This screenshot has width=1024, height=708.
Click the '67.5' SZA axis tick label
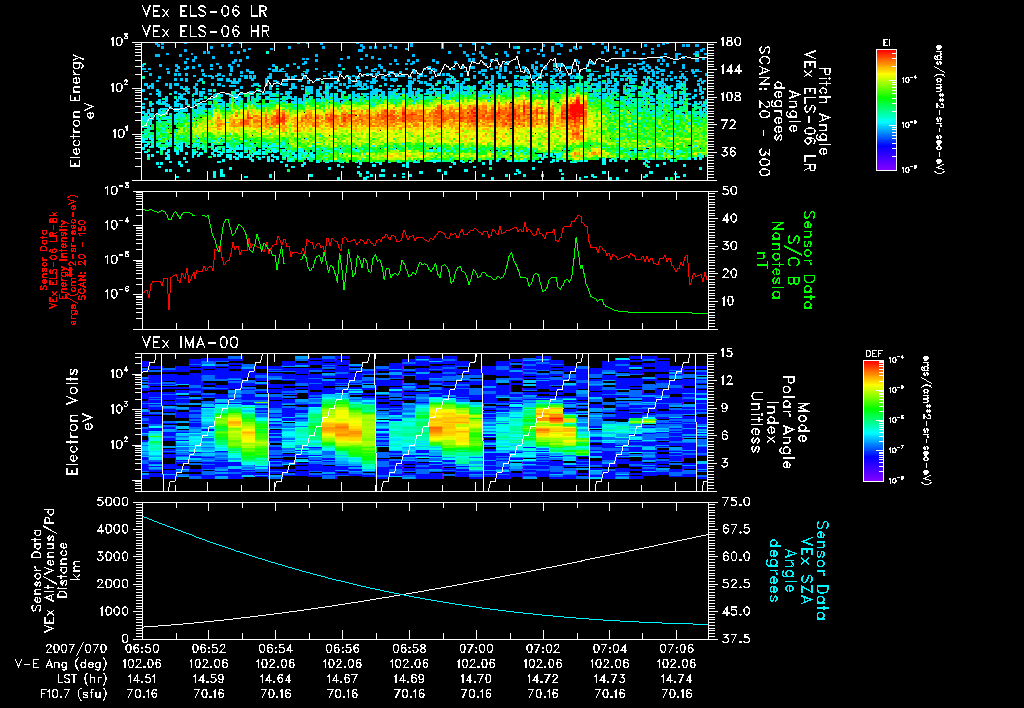pos(735,529)
